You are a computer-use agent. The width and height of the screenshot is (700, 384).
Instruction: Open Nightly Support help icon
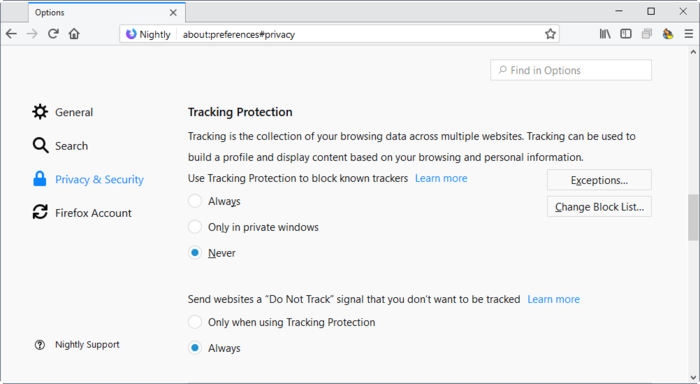point(40,345)
